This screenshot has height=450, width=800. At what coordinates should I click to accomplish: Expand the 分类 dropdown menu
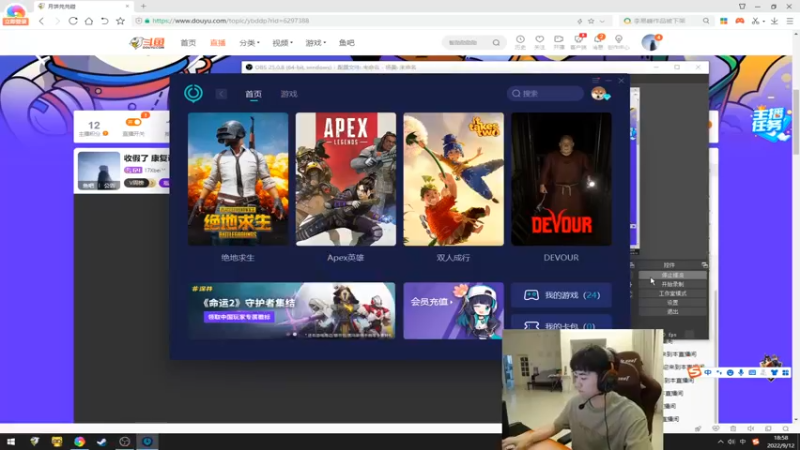[x=249, y=43]
